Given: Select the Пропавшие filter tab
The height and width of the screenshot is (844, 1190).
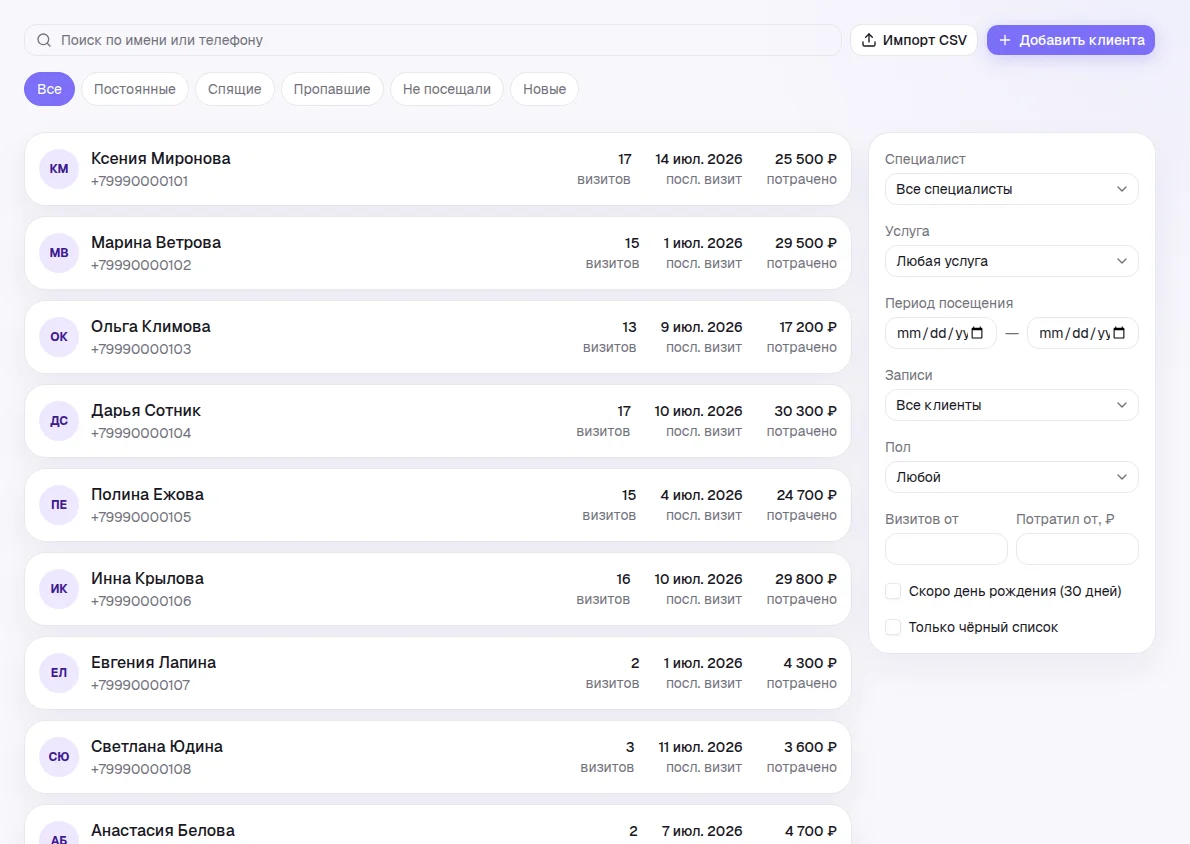Looking at the screenshot, I should (x=332, y=89).
